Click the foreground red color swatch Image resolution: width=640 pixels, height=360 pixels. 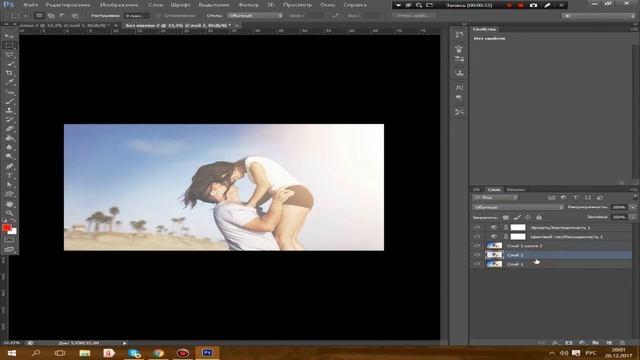6,227
